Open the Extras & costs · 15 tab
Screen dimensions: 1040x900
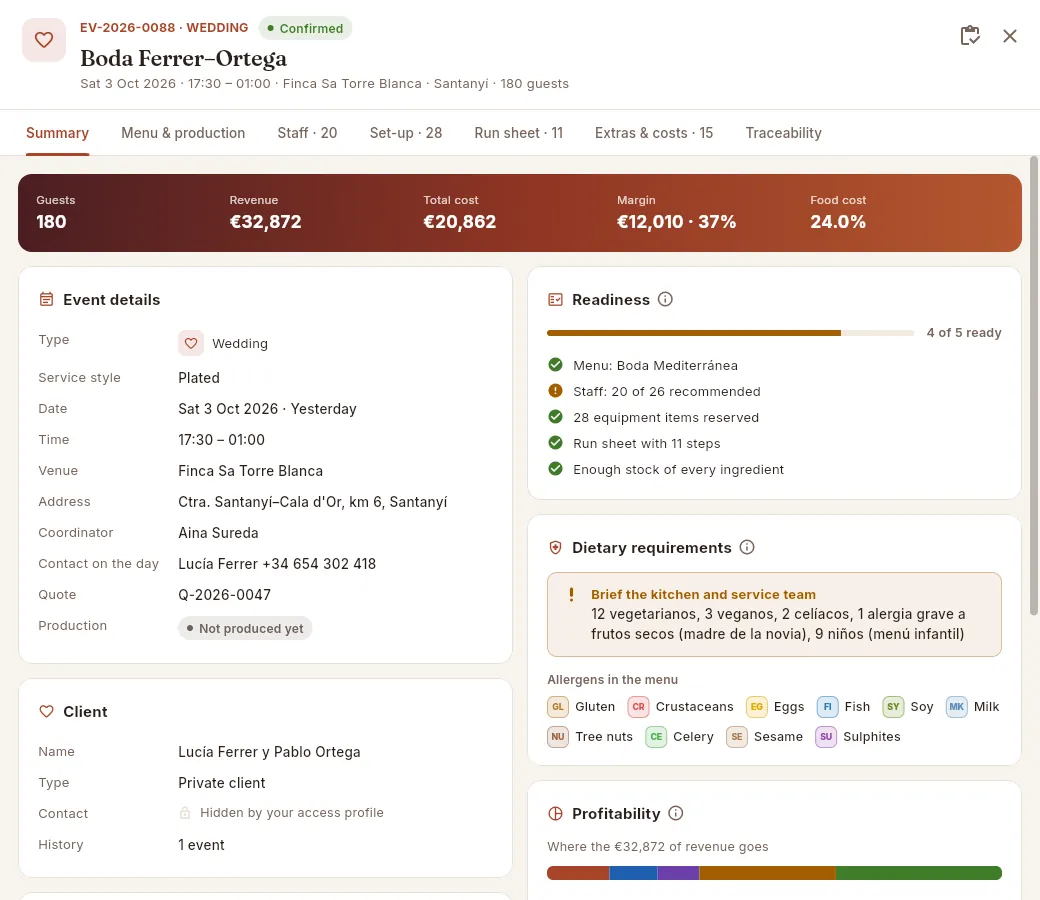654,133
